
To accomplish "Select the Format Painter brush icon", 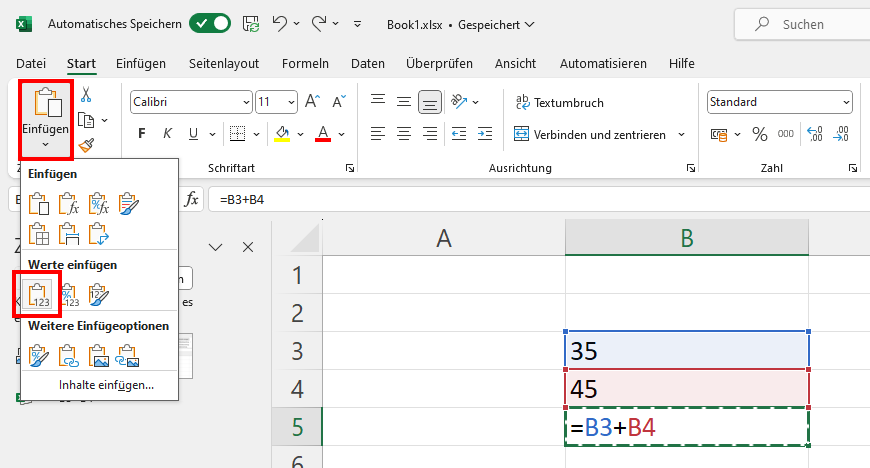I will click(86, 145).
